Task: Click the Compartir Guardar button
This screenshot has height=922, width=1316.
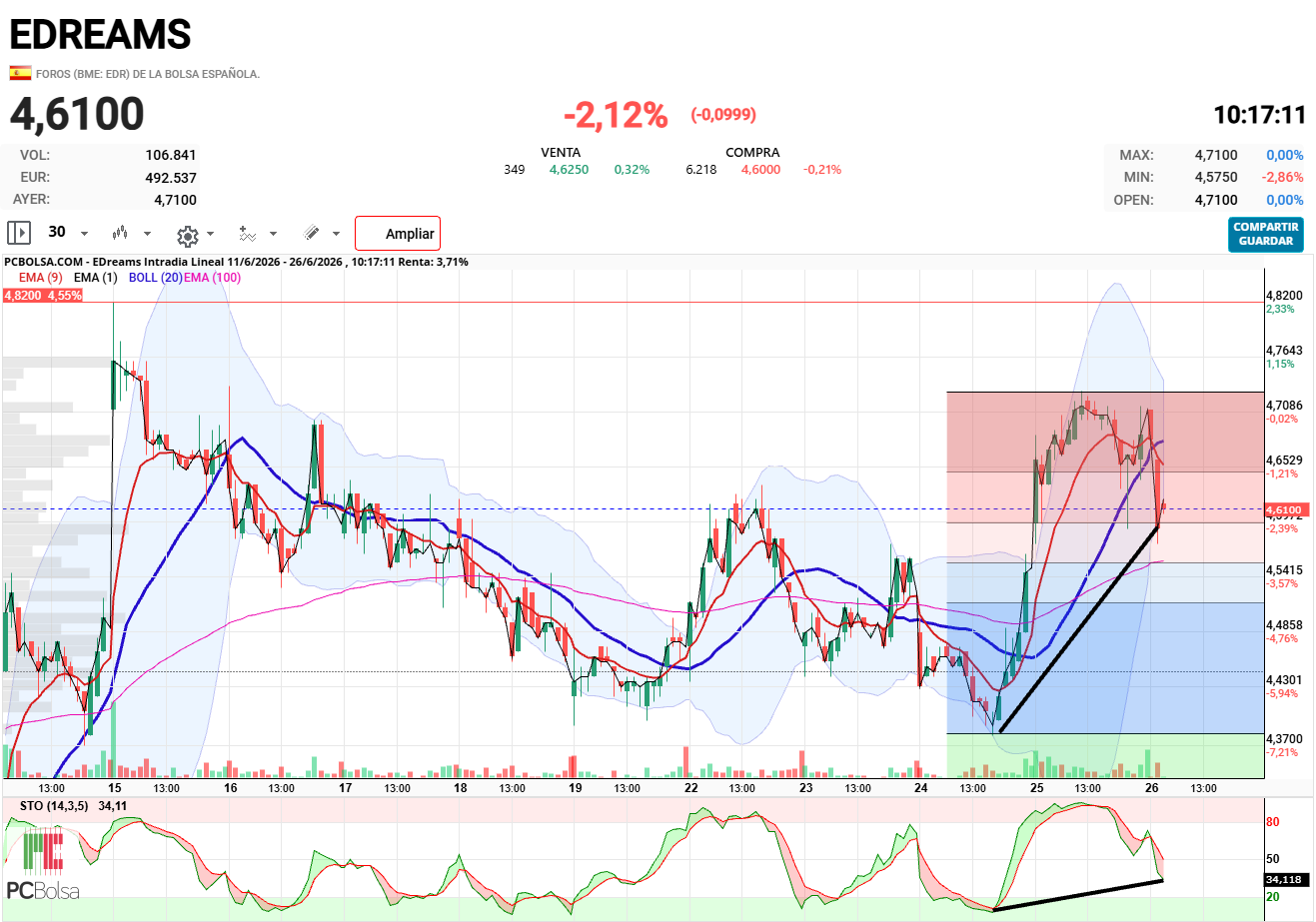Action: (1266, 235)
